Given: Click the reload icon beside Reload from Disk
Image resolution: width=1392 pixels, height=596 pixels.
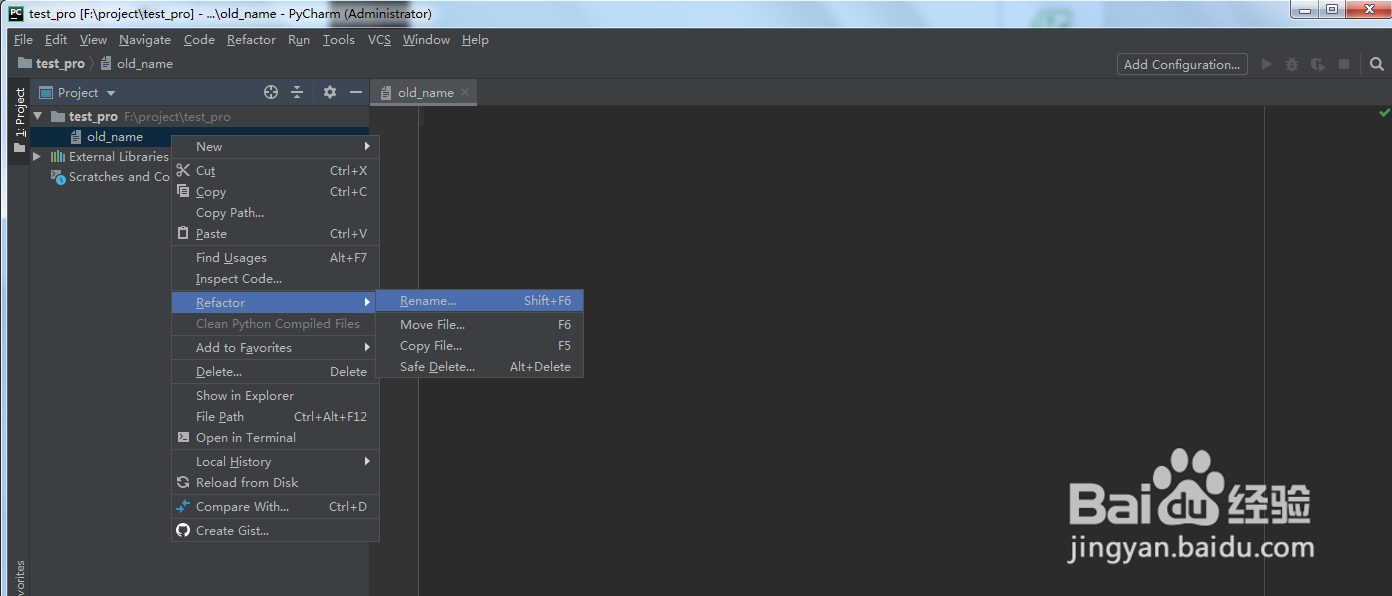Looking at the screenshot, I should click(183, 482).
